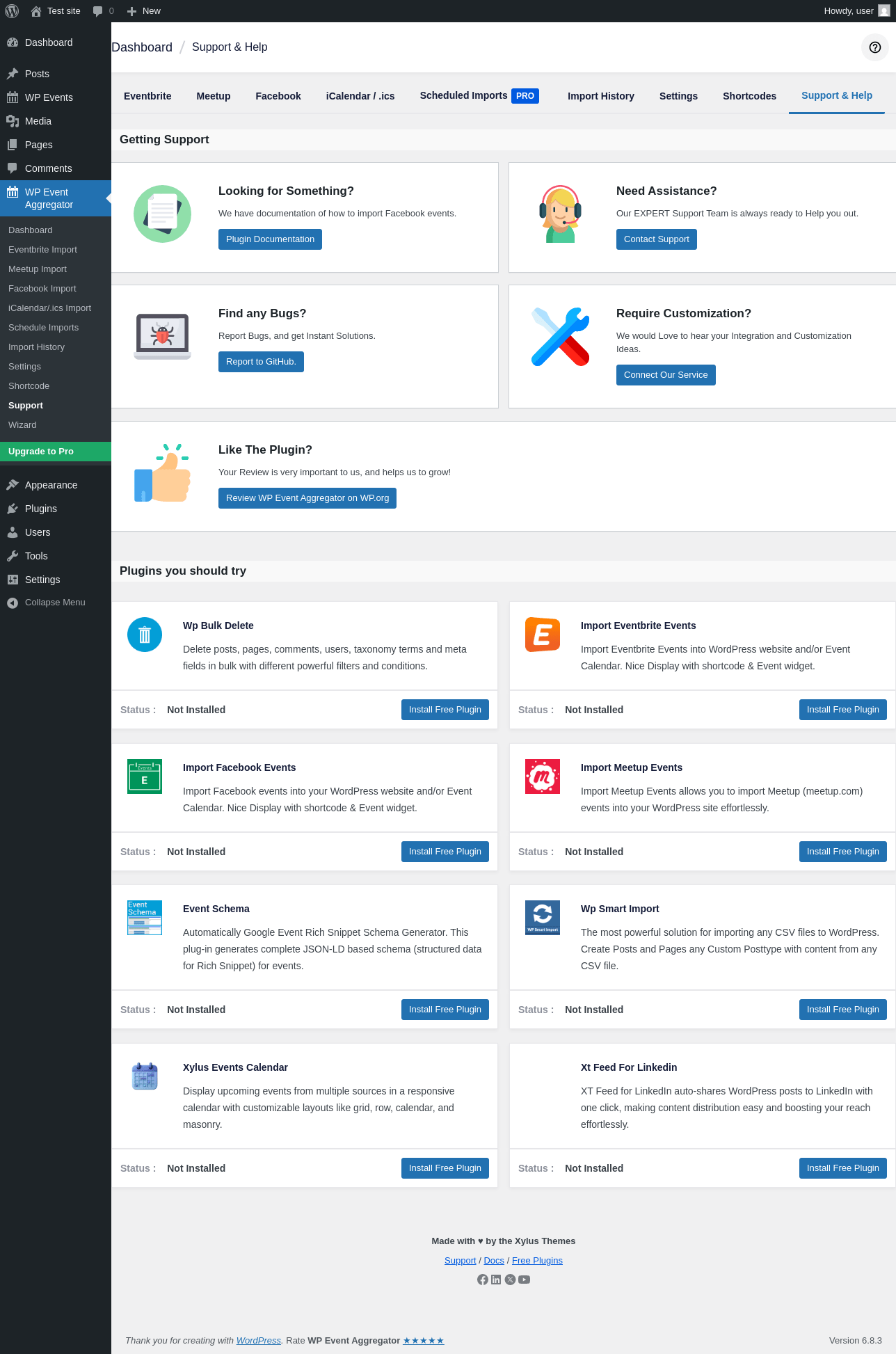Select the iCalendar / .ics tab
This screenshot has height=1354, width=896.
(x=360, y=96)
